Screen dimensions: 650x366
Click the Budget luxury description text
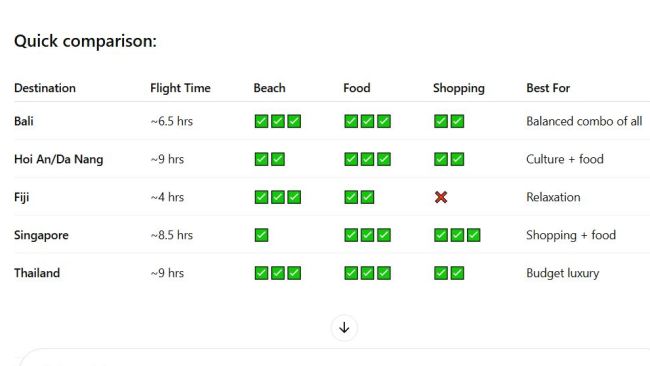click(563, 274)
